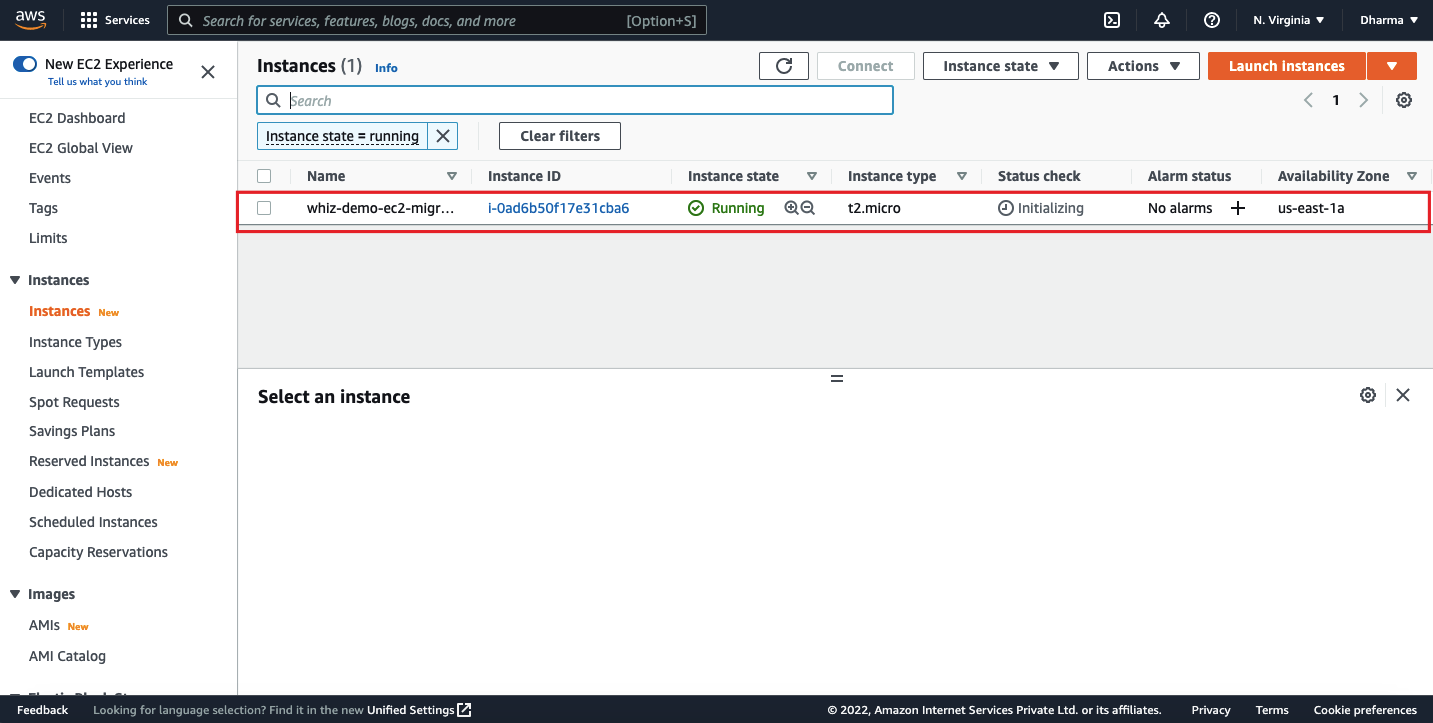Open Limits page
The height and width of the screenshot is (723, 1433).
pos(48,238)
